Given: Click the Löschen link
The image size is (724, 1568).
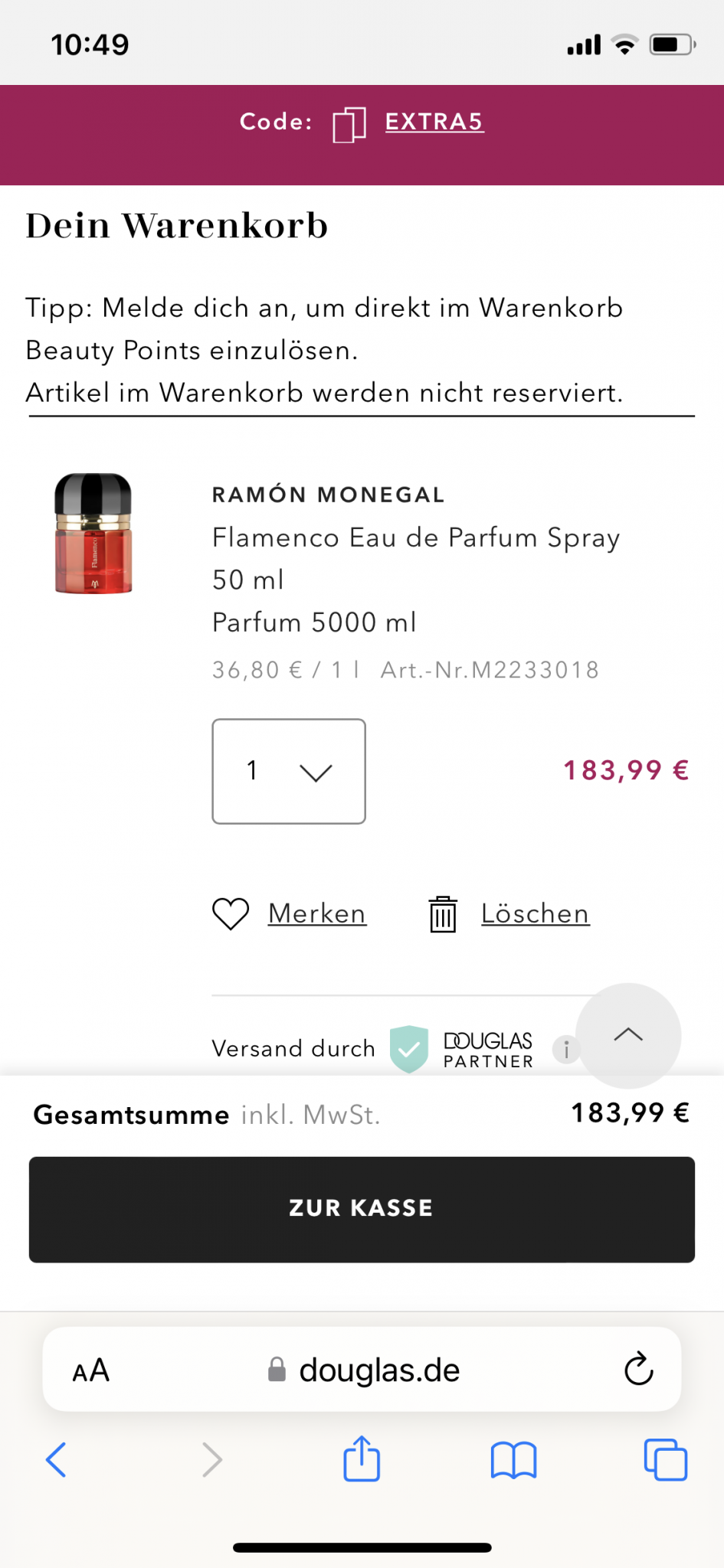Looking at the screenshot, I should pyautogui.click(x=535, y=913).
